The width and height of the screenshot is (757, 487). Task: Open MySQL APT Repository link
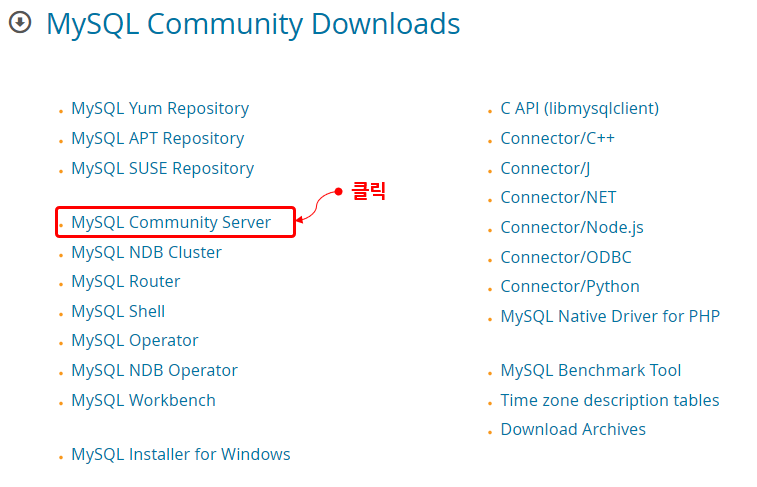pos(157,139)
